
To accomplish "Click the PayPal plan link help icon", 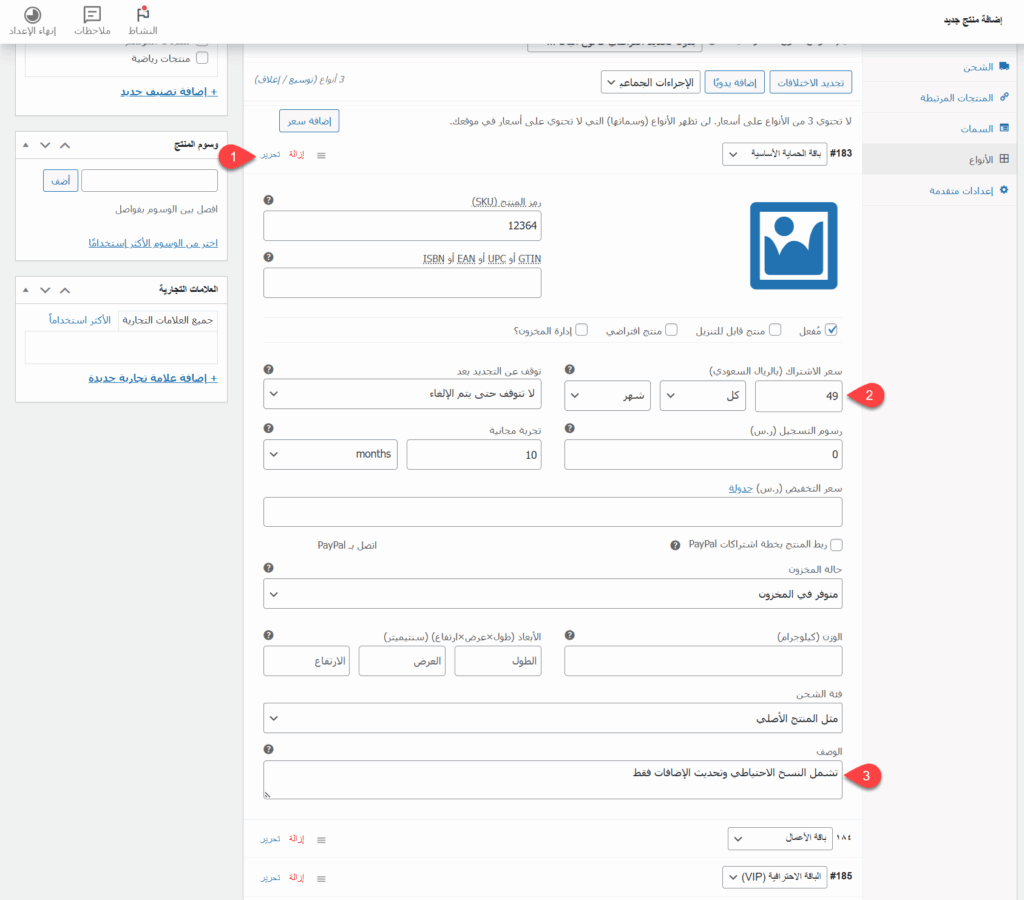I will tap(675, 545).
